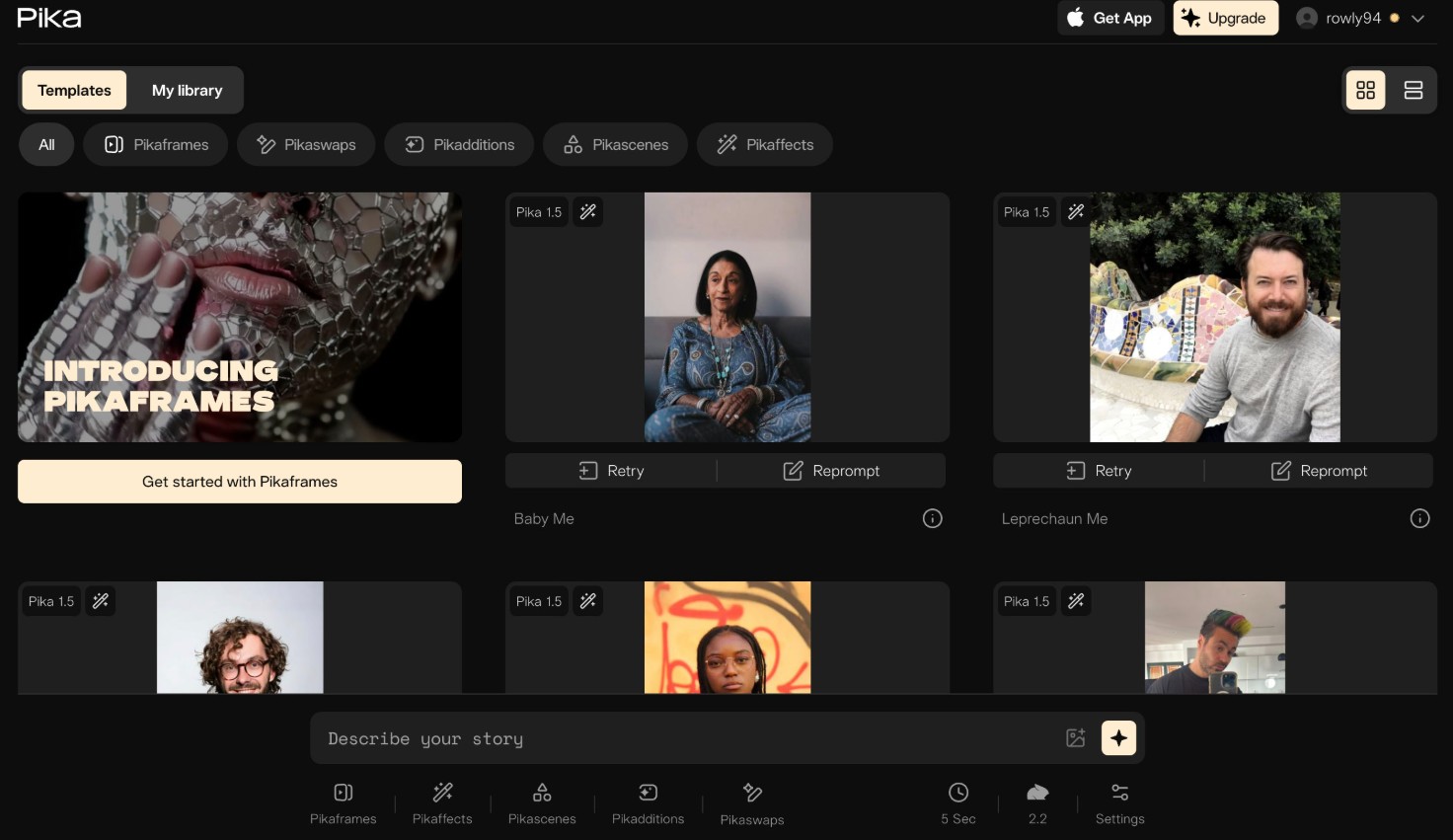
Task: Open the Pikaframes tool in bottom toolbar
Action: pos(343,803)
